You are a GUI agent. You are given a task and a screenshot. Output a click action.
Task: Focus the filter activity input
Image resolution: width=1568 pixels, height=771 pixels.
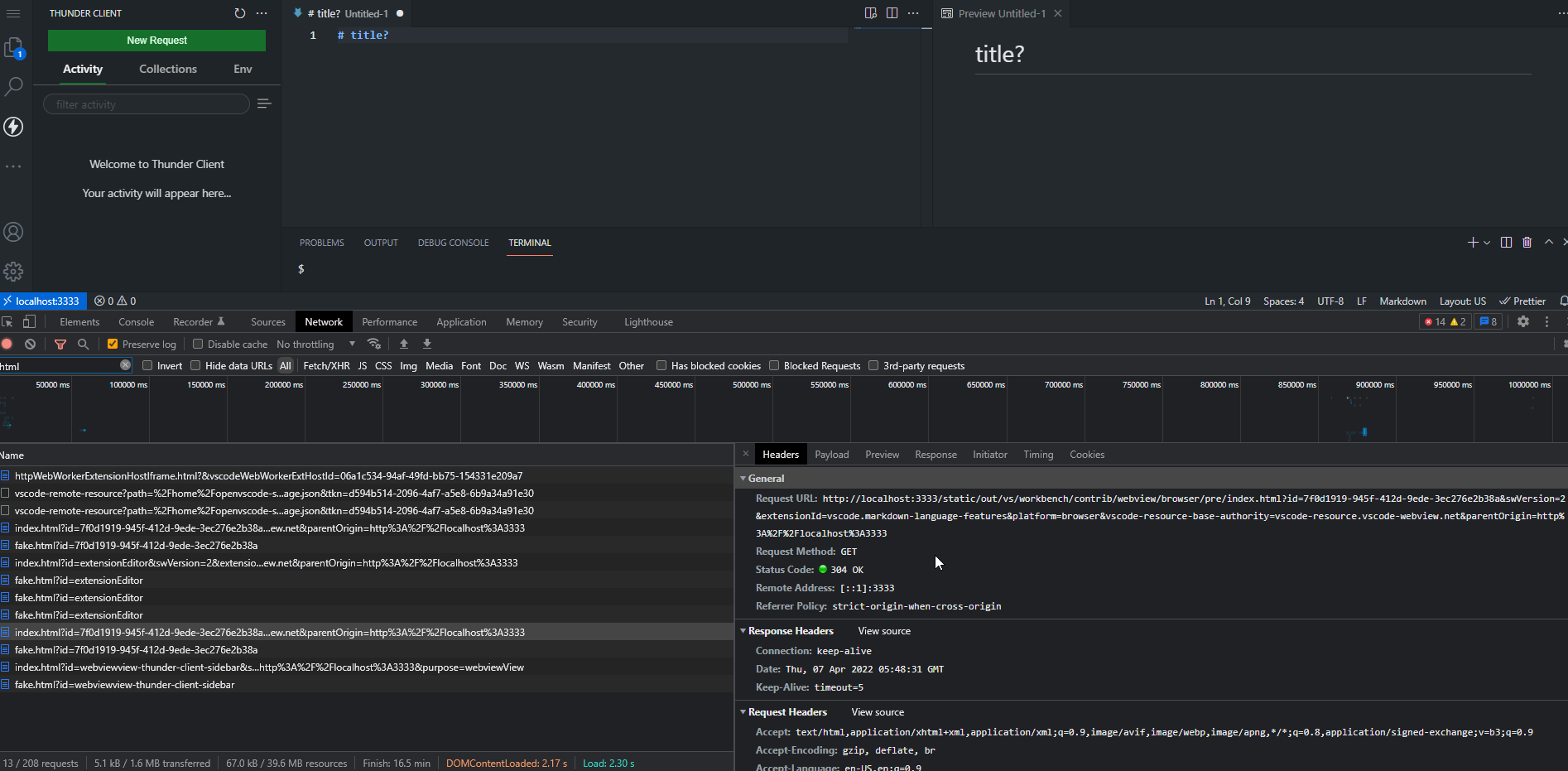tap(147, 104)
